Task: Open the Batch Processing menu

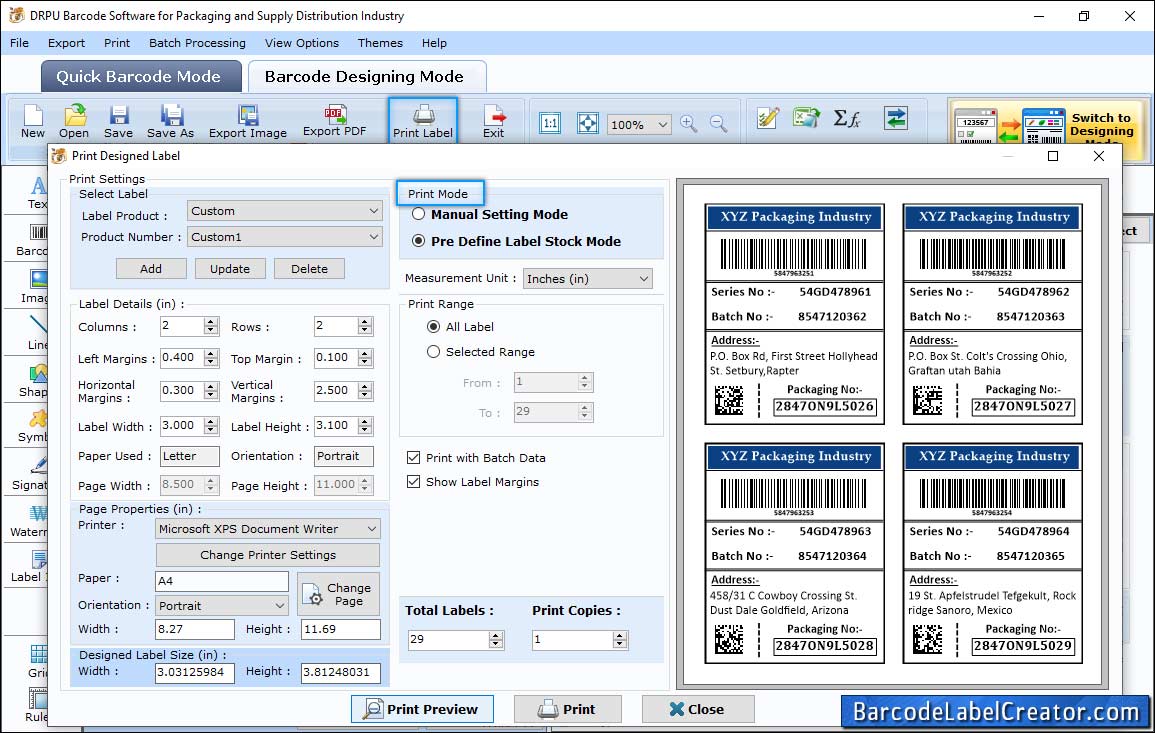Action: coord(197,43)
